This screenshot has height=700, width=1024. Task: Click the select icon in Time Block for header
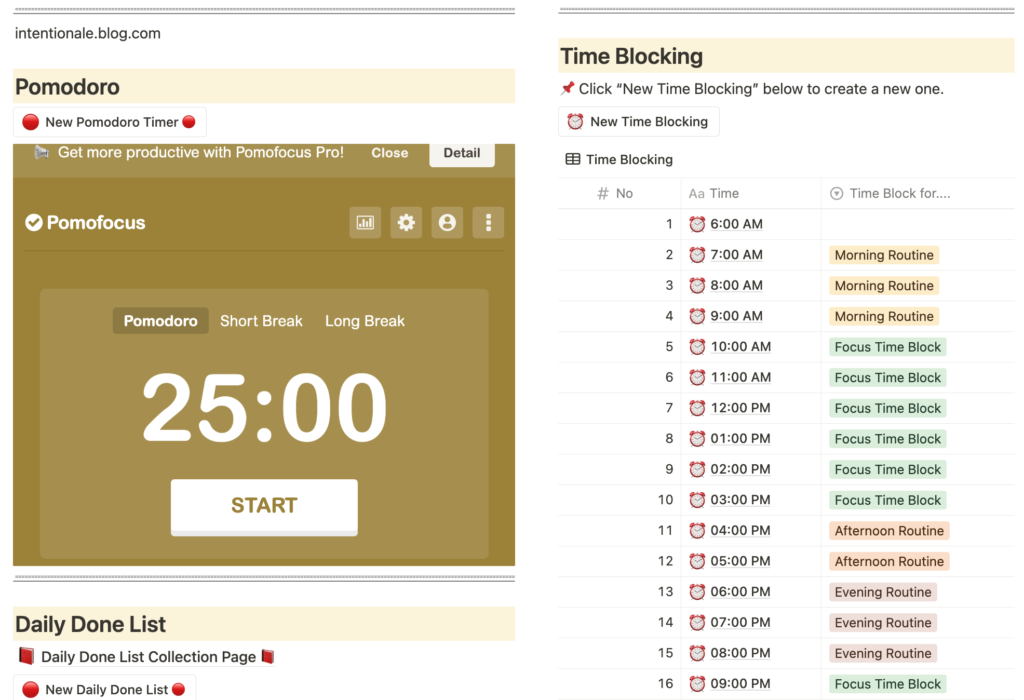836,193
